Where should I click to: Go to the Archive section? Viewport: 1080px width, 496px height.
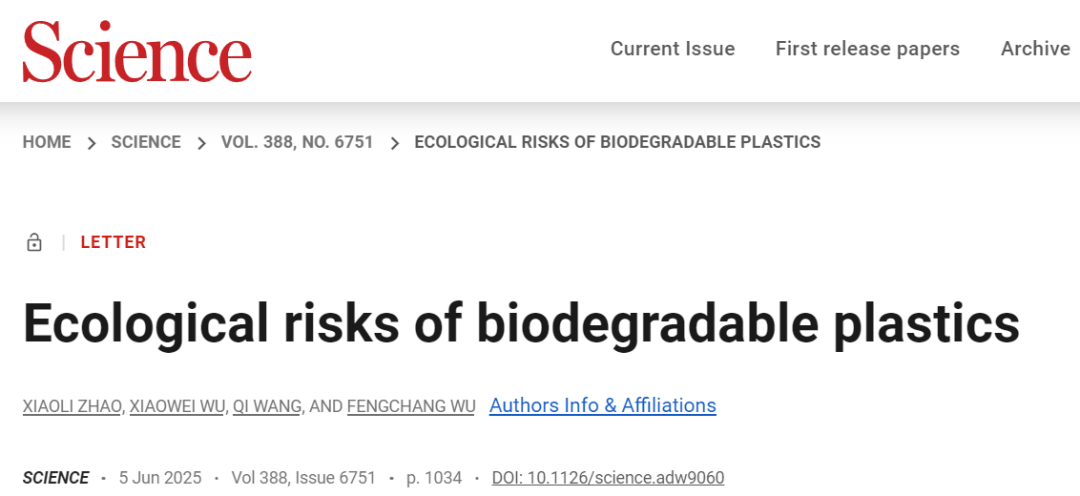(x=1035, y=49)
